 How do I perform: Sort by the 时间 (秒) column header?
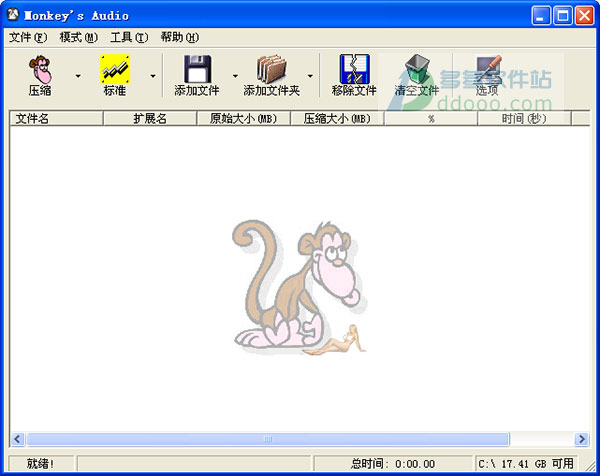524,119
